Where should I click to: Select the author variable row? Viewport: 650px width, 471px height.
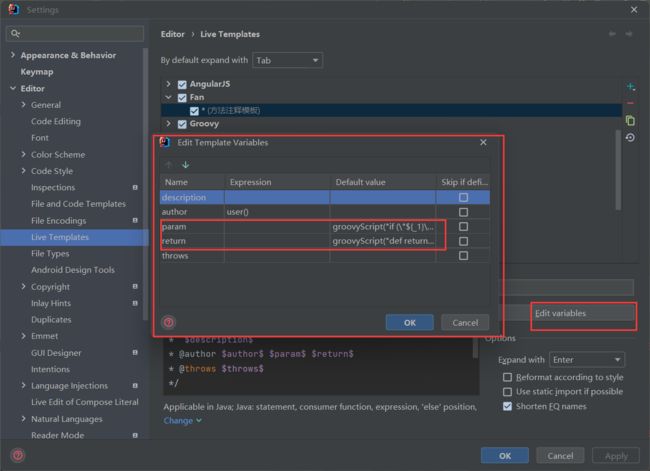[x=325, y=212]
